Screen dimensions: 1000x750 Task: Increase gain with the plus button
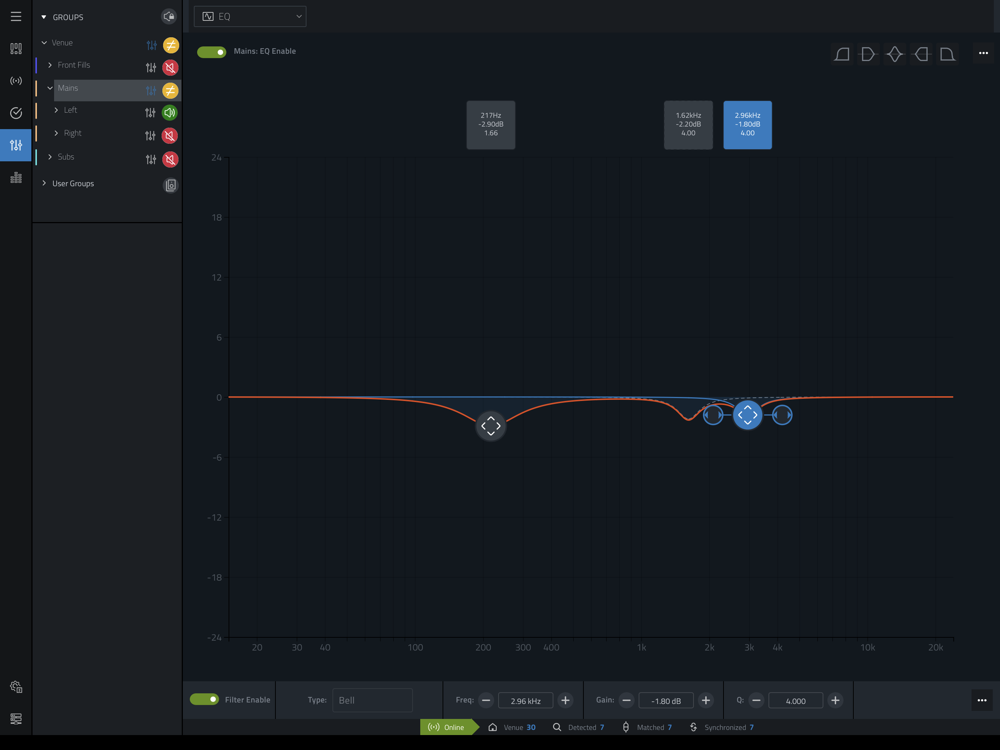[x=706, y=700]
